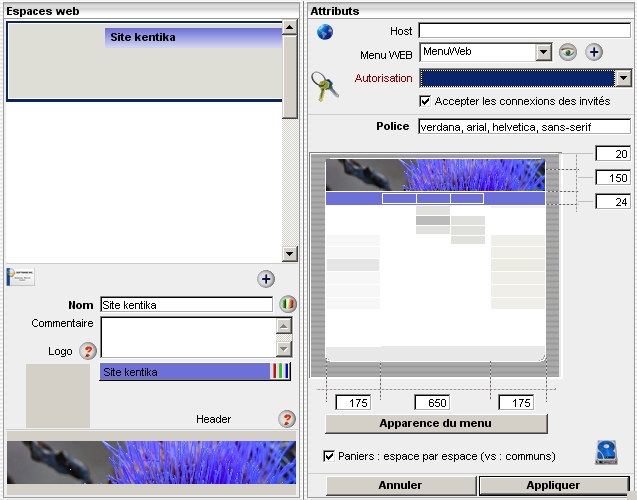Toggle Accepter les connexions des invités
The height and width of the screenshot is (500, 637).
425,101
